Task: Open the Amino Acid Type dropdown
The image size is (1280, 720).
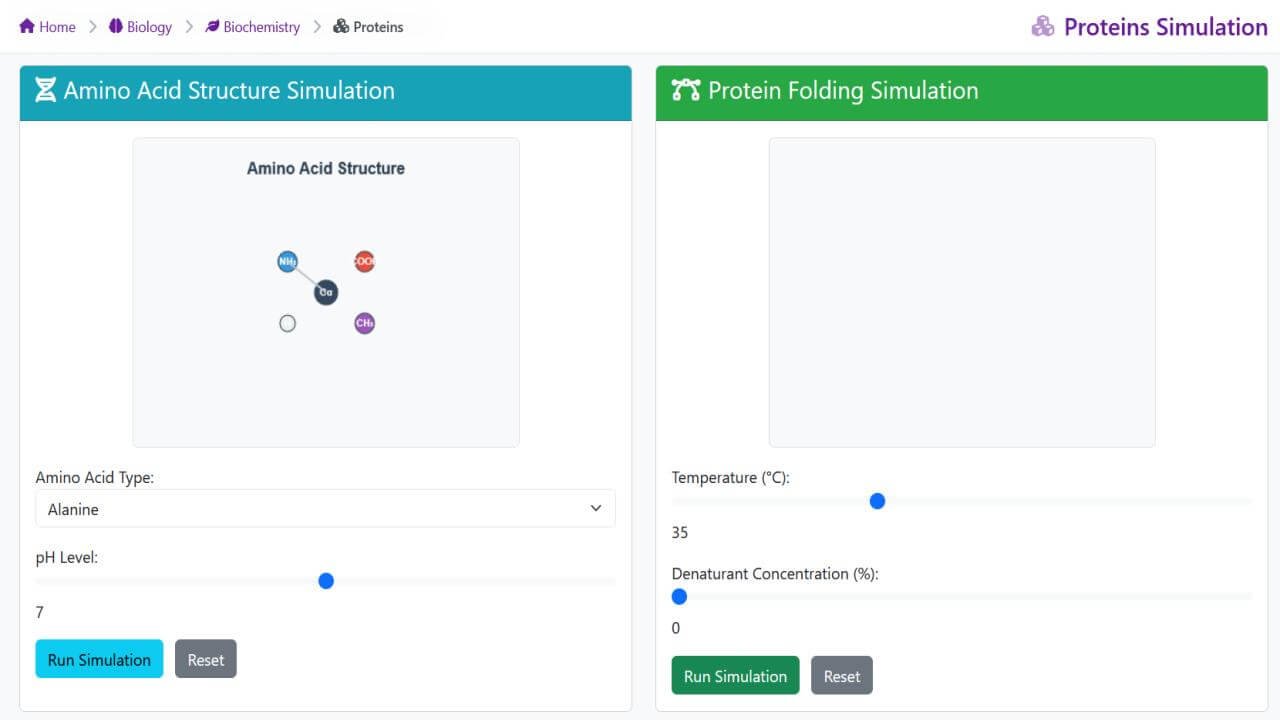Action: click(326, 509)
